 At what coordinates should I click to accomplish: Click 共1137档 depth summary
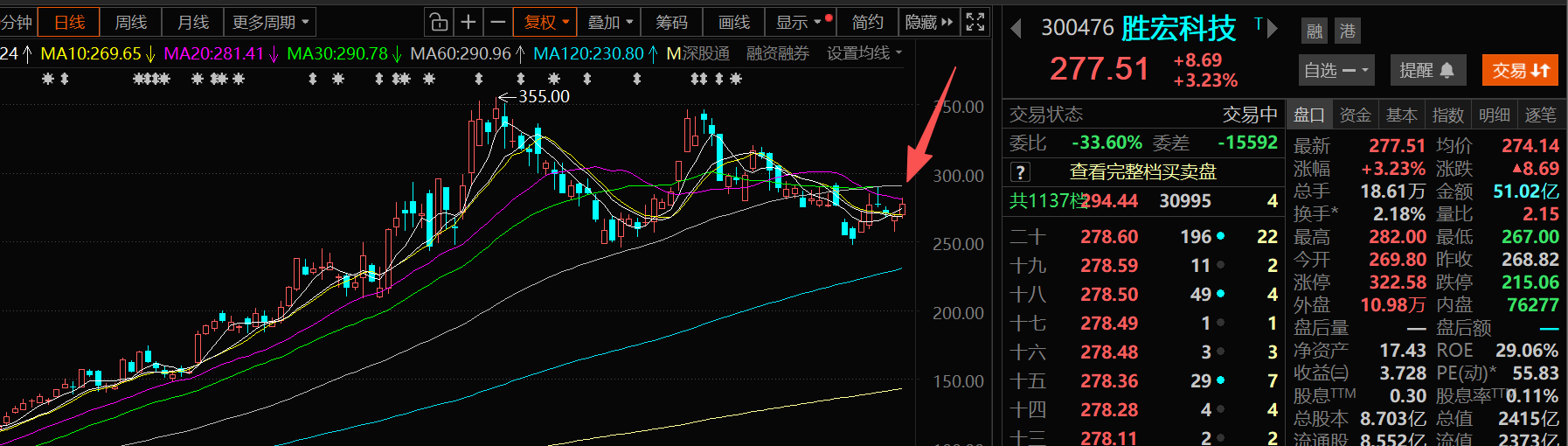(1047, 201)
